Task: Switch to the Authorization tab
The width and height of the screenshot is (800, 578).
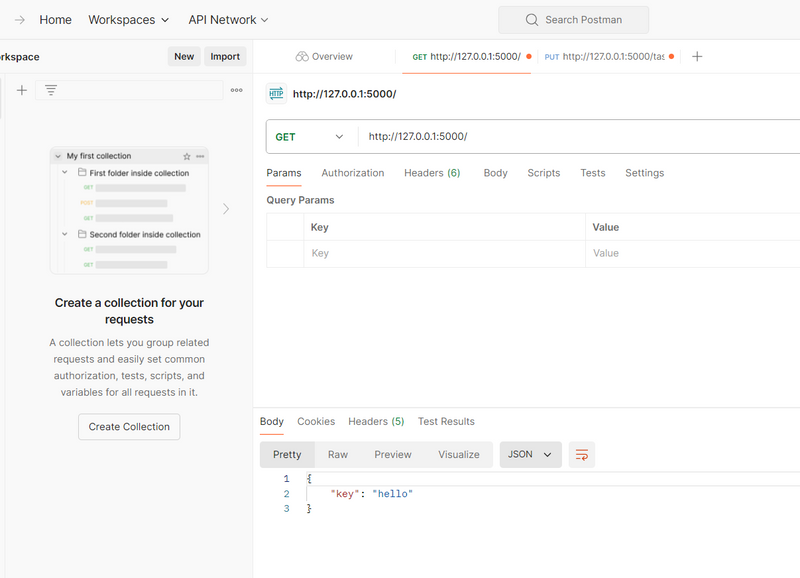Action: [x=352, y=173]
